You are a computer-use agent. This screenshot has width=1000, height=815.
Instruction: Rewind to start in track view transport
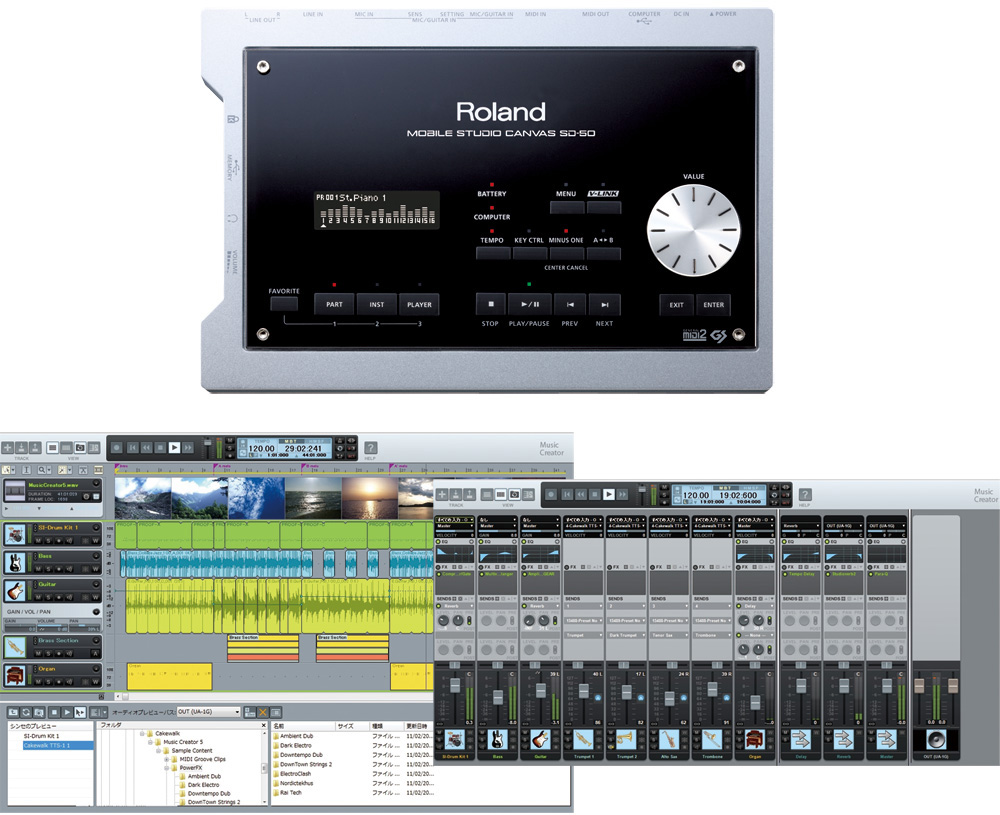[x=133, y=448]
